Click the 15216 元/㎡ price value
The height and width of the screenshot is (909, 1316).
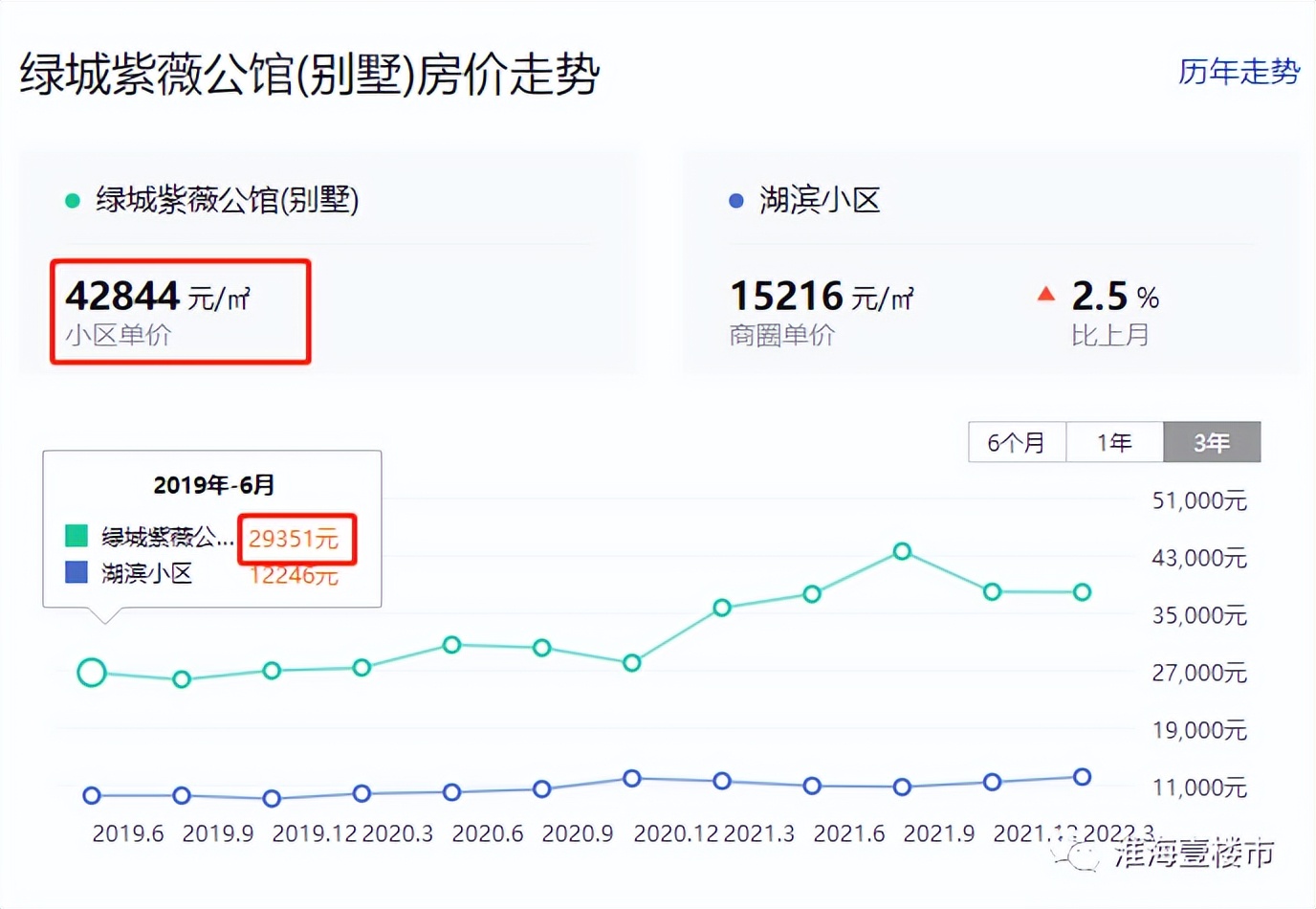pyautogui.click(x=822, y=297)
